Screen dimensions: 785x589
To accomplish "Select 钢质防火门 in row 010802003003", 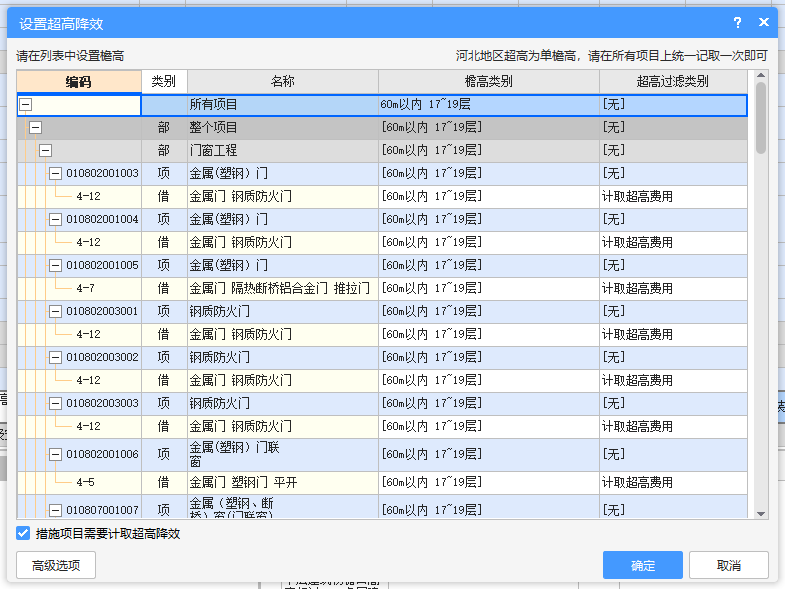I will [283, 403].
